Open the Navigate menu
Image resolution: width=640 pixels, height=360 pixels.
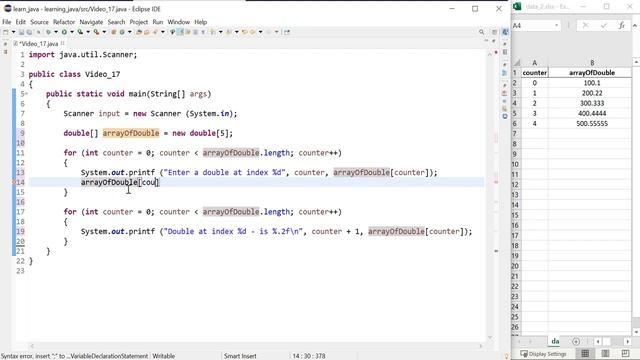pos(91,22)
